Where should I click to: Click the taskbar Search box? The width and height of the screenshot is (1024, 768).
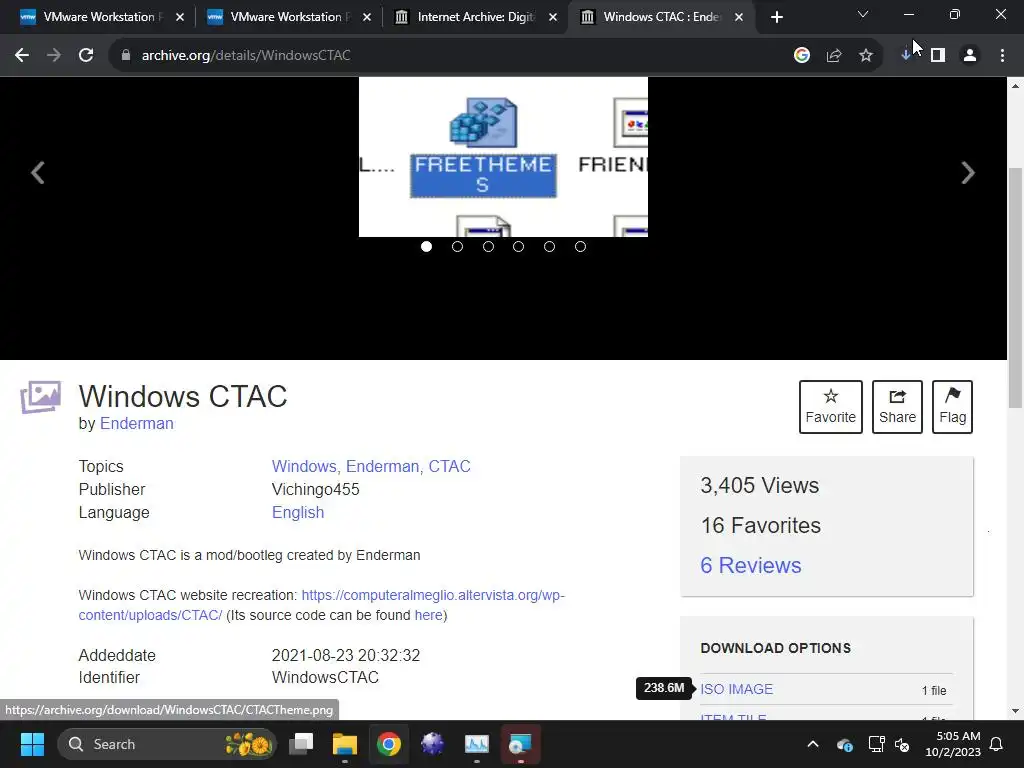click(167, 744)
